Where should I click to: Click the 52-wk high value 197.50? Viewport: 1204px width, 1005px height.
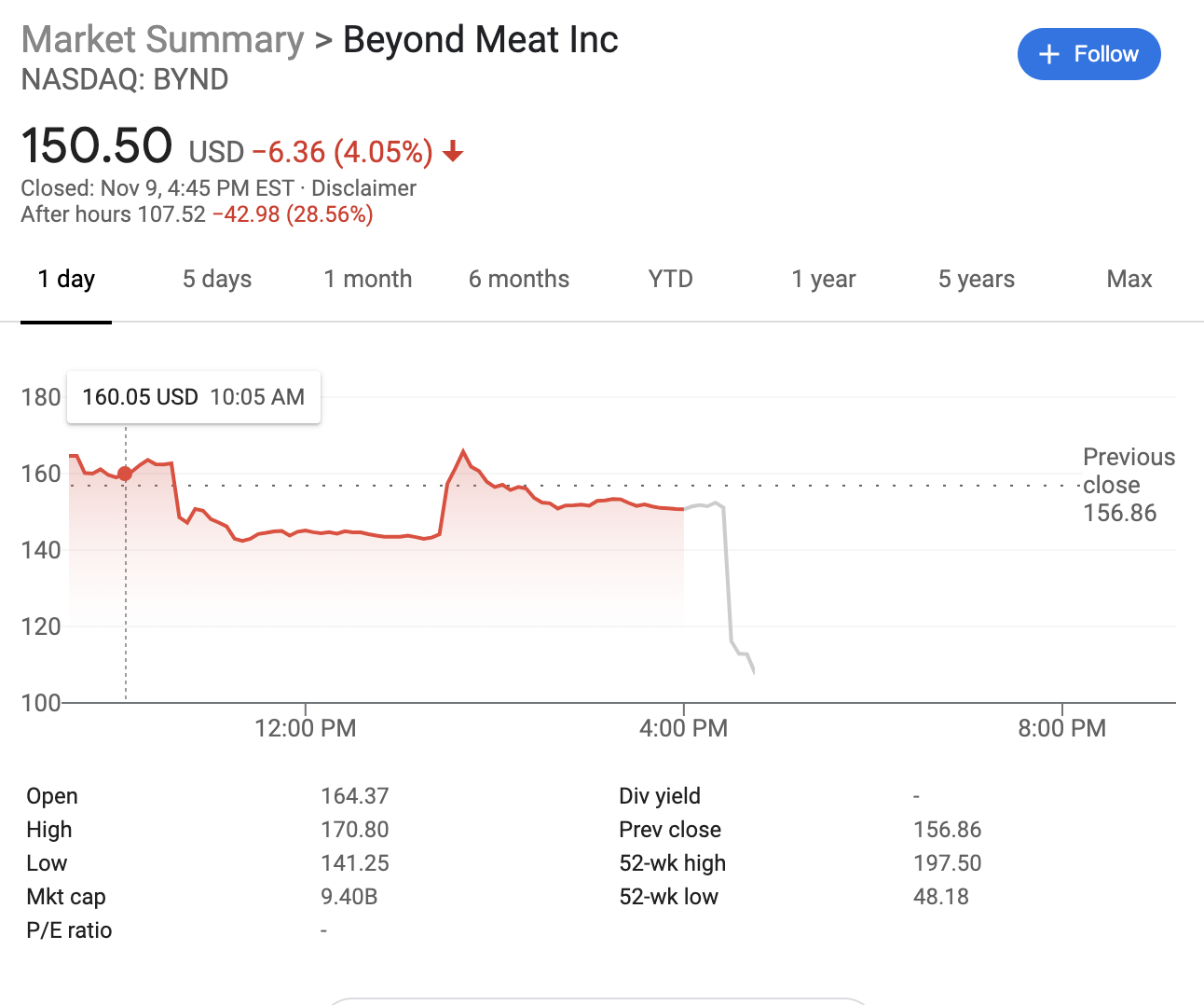coord(947,863)
